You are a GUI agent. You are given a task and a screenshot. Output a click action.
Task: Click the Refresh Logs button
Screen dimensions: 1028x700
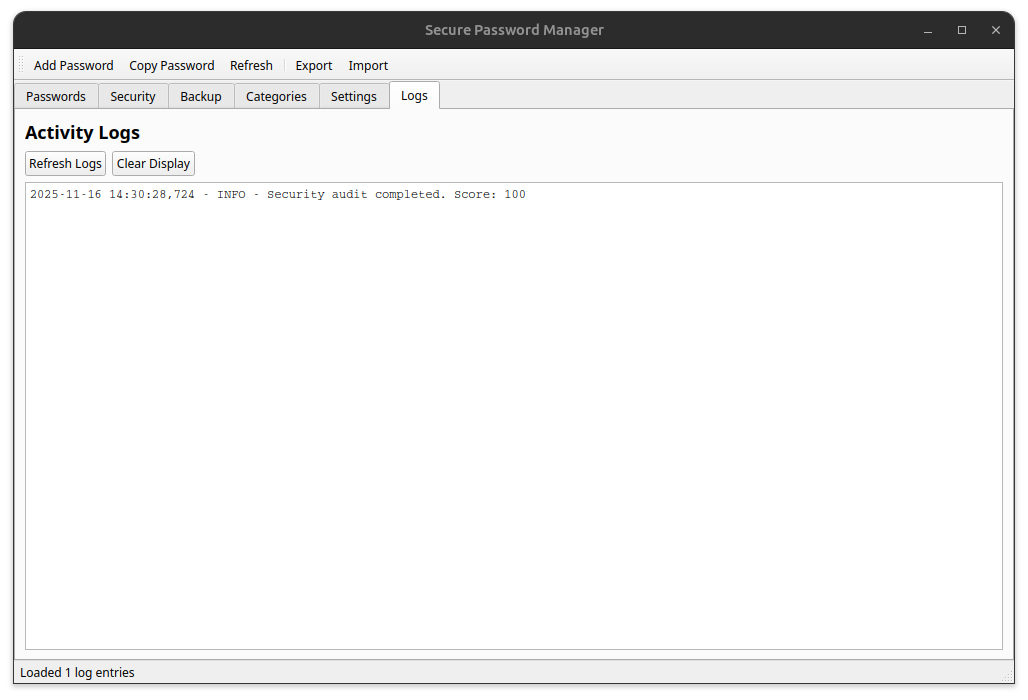pos(66,163)
